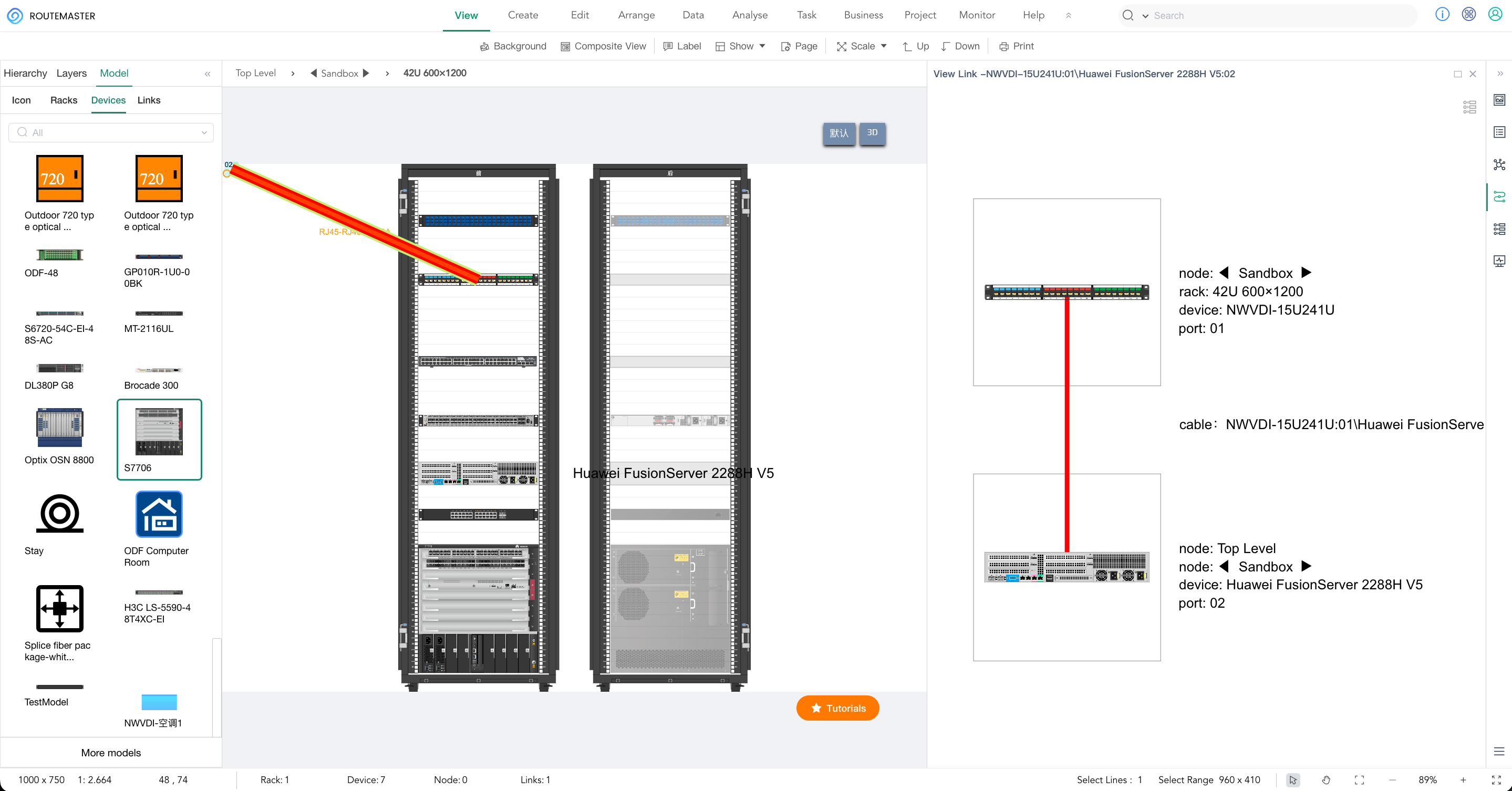Select the Splice fiber package model
The width and height of the screenshot is (1512, 791).
59,623
